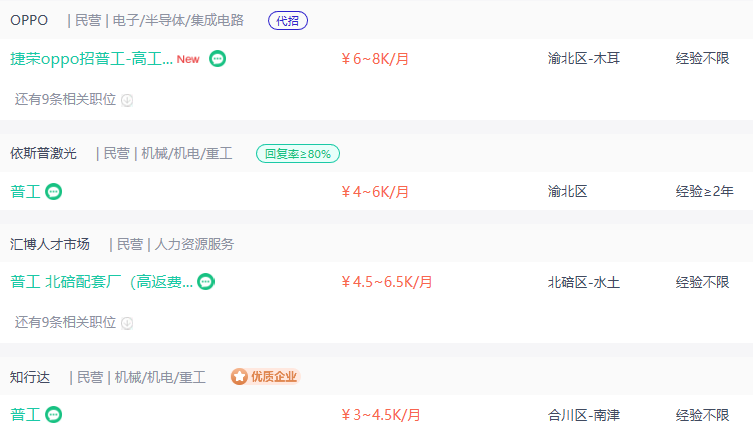Expand 还有9条相关职位 under 汇博人才市场
This screenshot has width=753, height=433.
(73, 322)
